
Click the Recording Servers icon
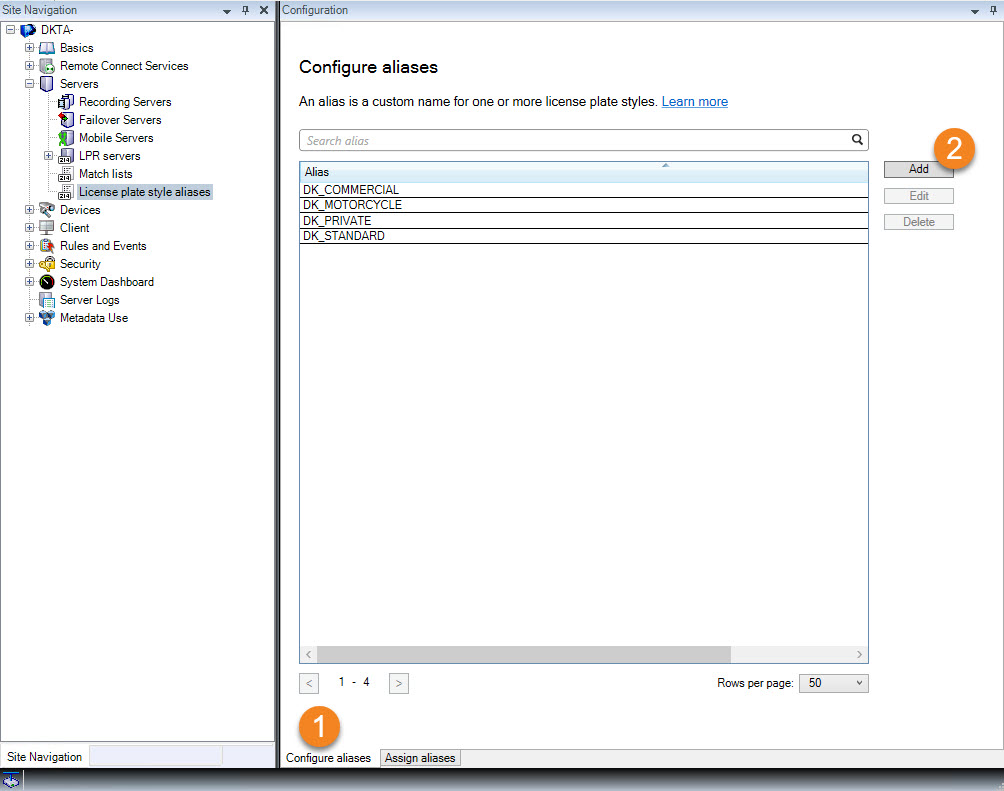point(66,102)
